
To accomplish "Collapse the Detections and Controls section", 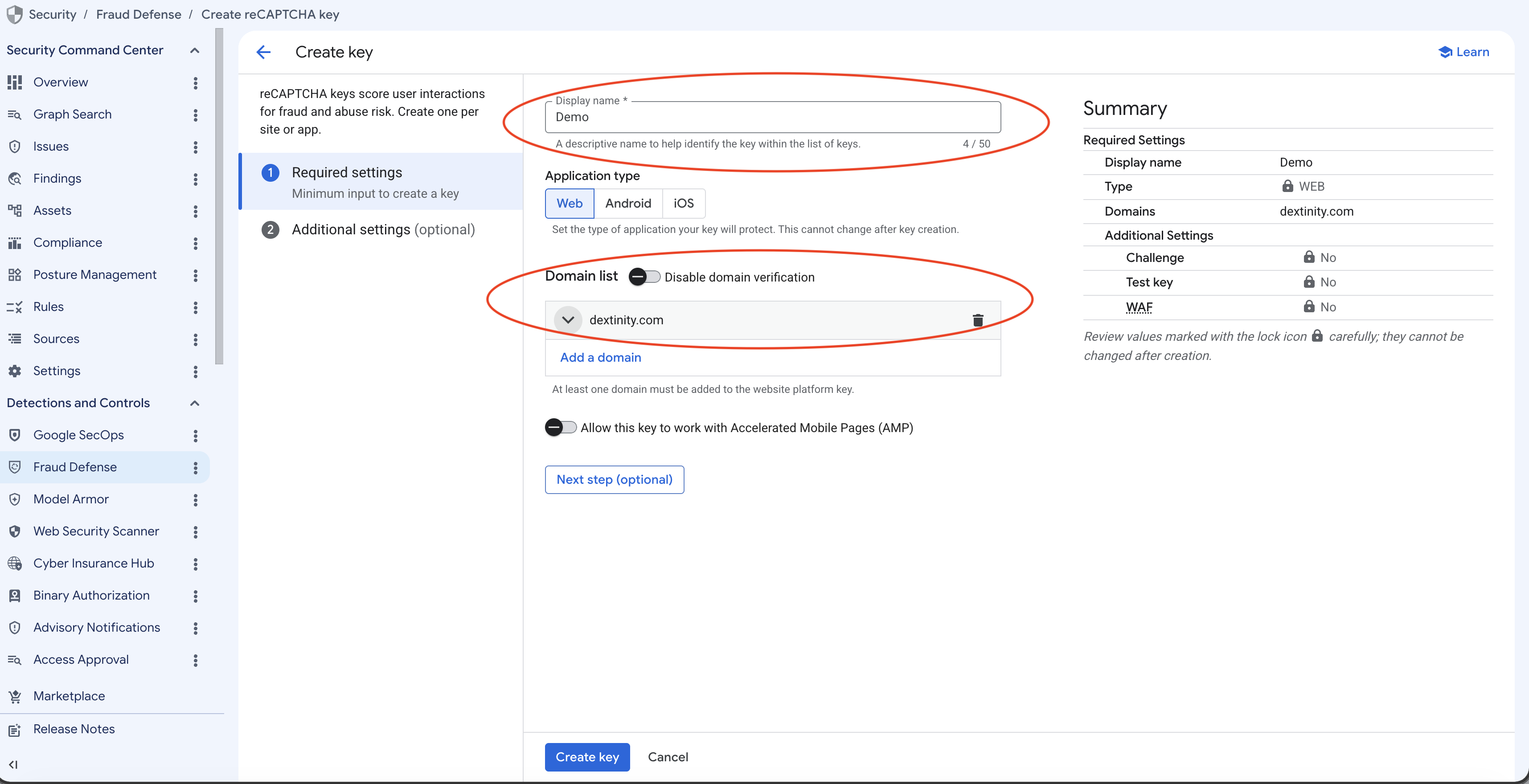I will coord(194,403).
